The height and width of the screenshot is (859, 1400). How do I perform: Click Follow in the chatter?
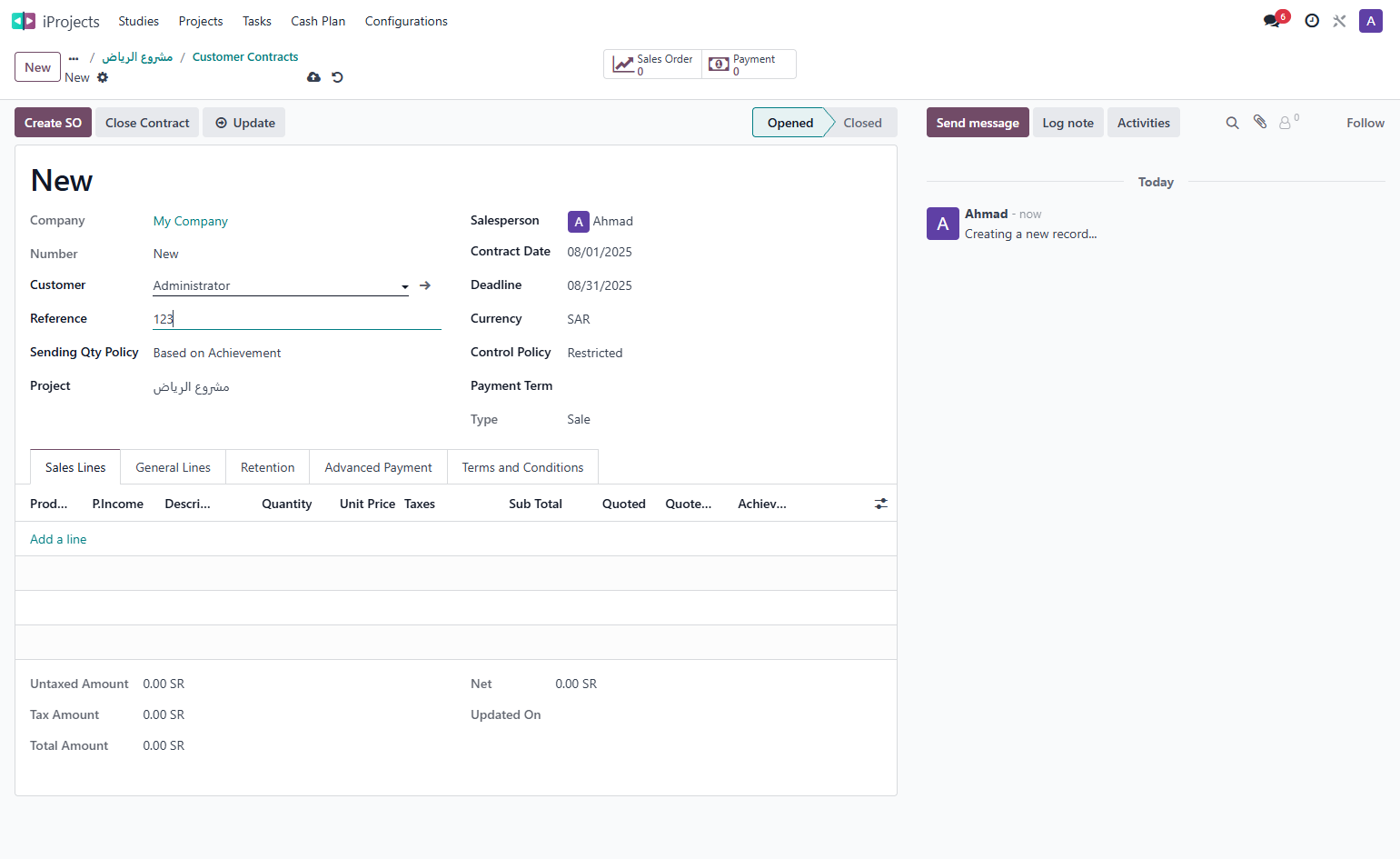coord(1365,123)
